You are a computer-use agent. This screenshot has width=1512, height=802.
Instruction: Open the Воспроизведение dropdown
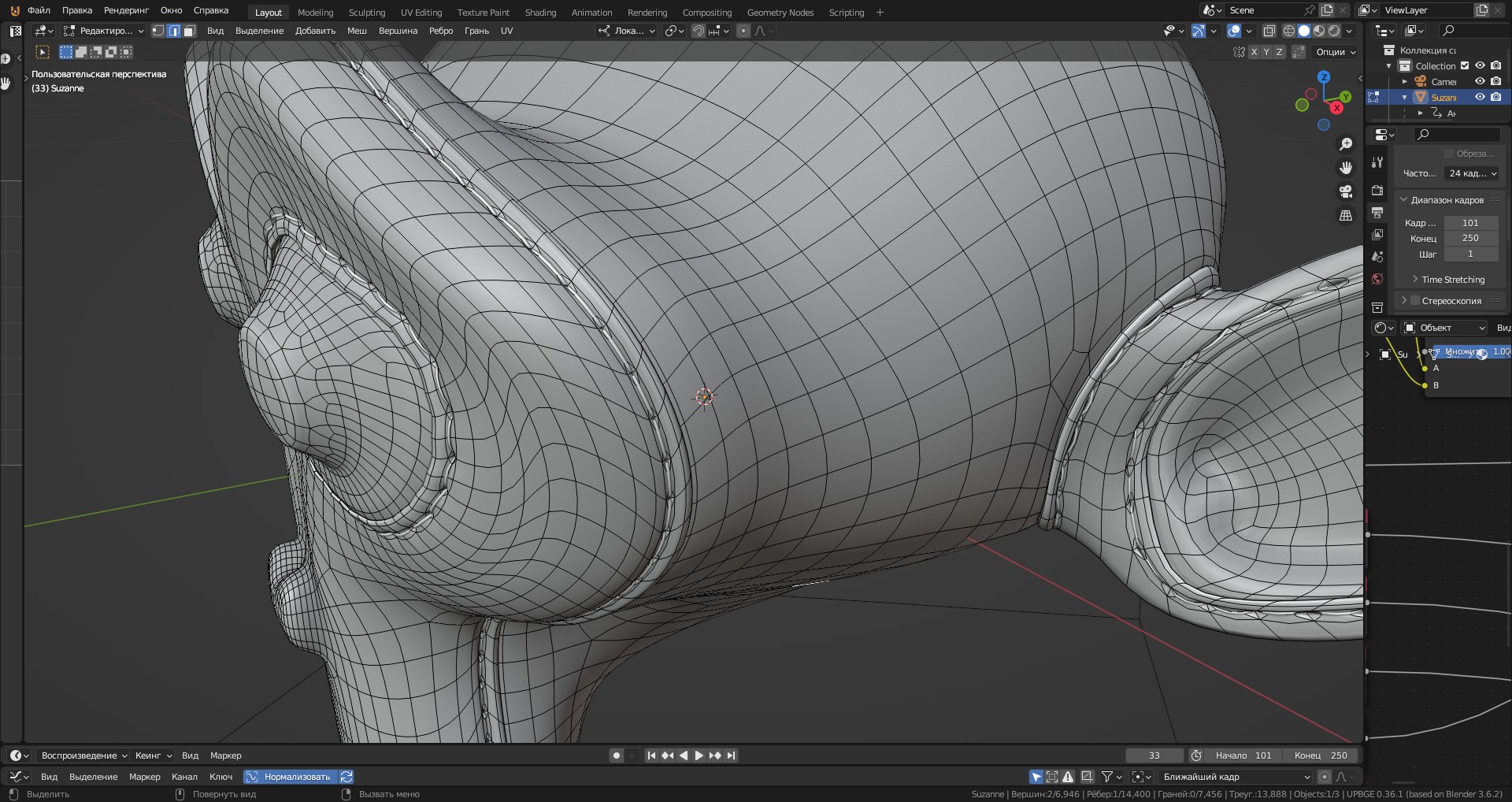pyautogui.click(x=83, y=756)
